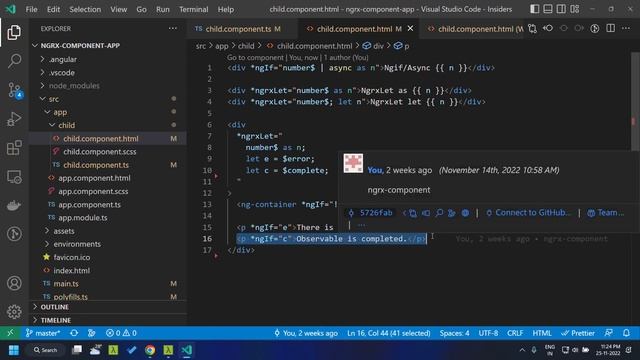
Task: Click the Connect to GitHub link
Action: (x=528, y=213)
